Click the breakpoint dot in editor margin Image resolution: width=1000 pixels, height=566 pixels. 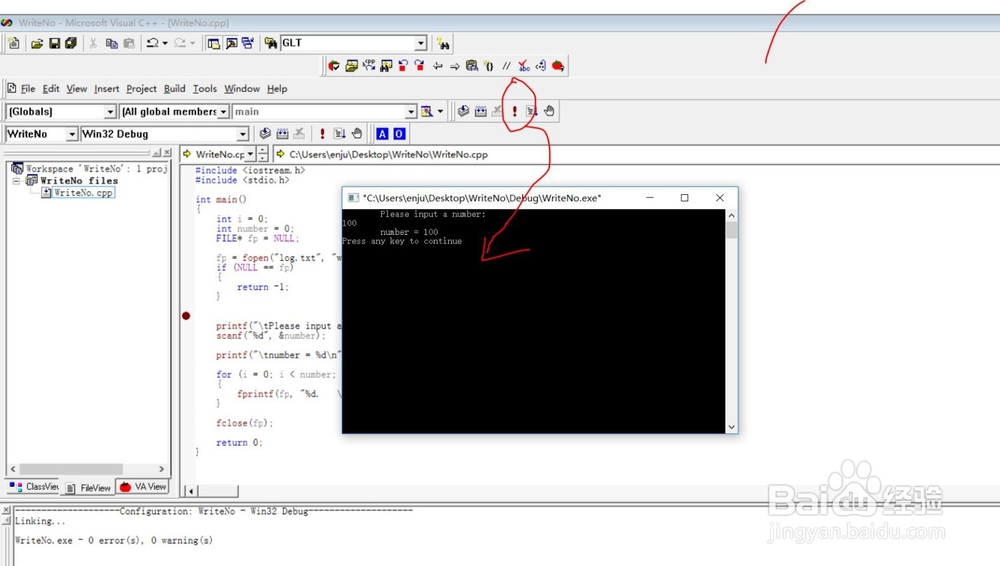[x=186, y=316]
